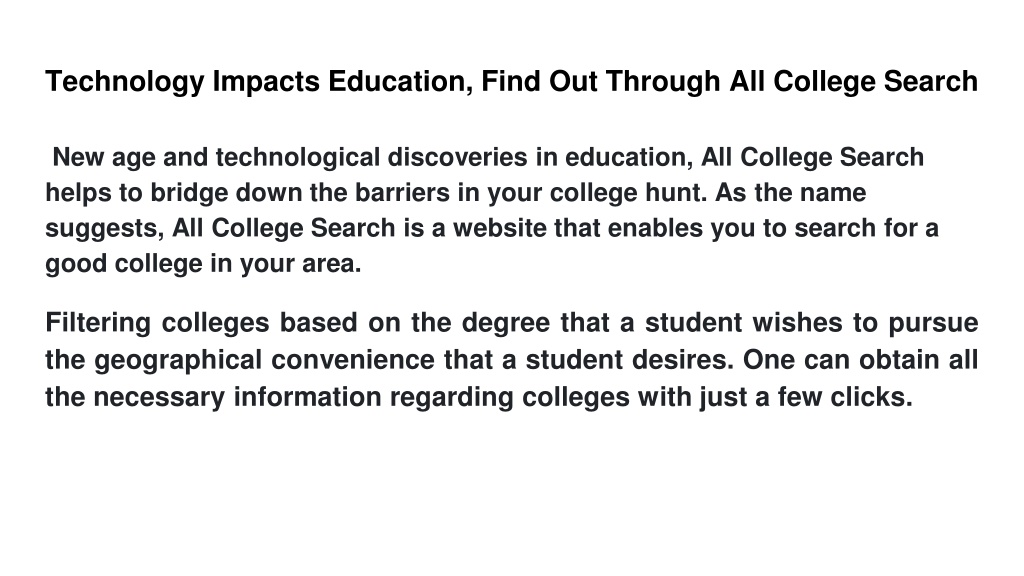
Task: Click the phrase 'based on the degree'
Action: (x=415, y=323)
